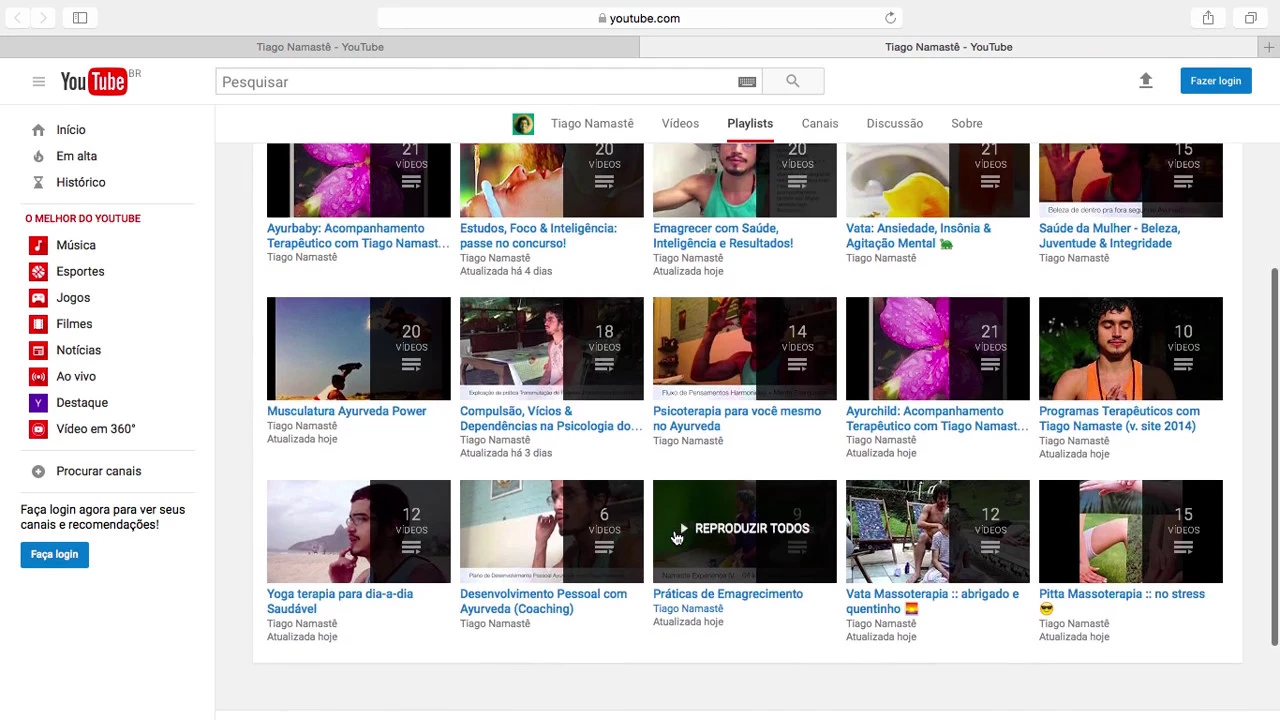This screenshot has height=720, width=1280.
Task: Click the Jogos gamepad icon
Action: (38, 298)
